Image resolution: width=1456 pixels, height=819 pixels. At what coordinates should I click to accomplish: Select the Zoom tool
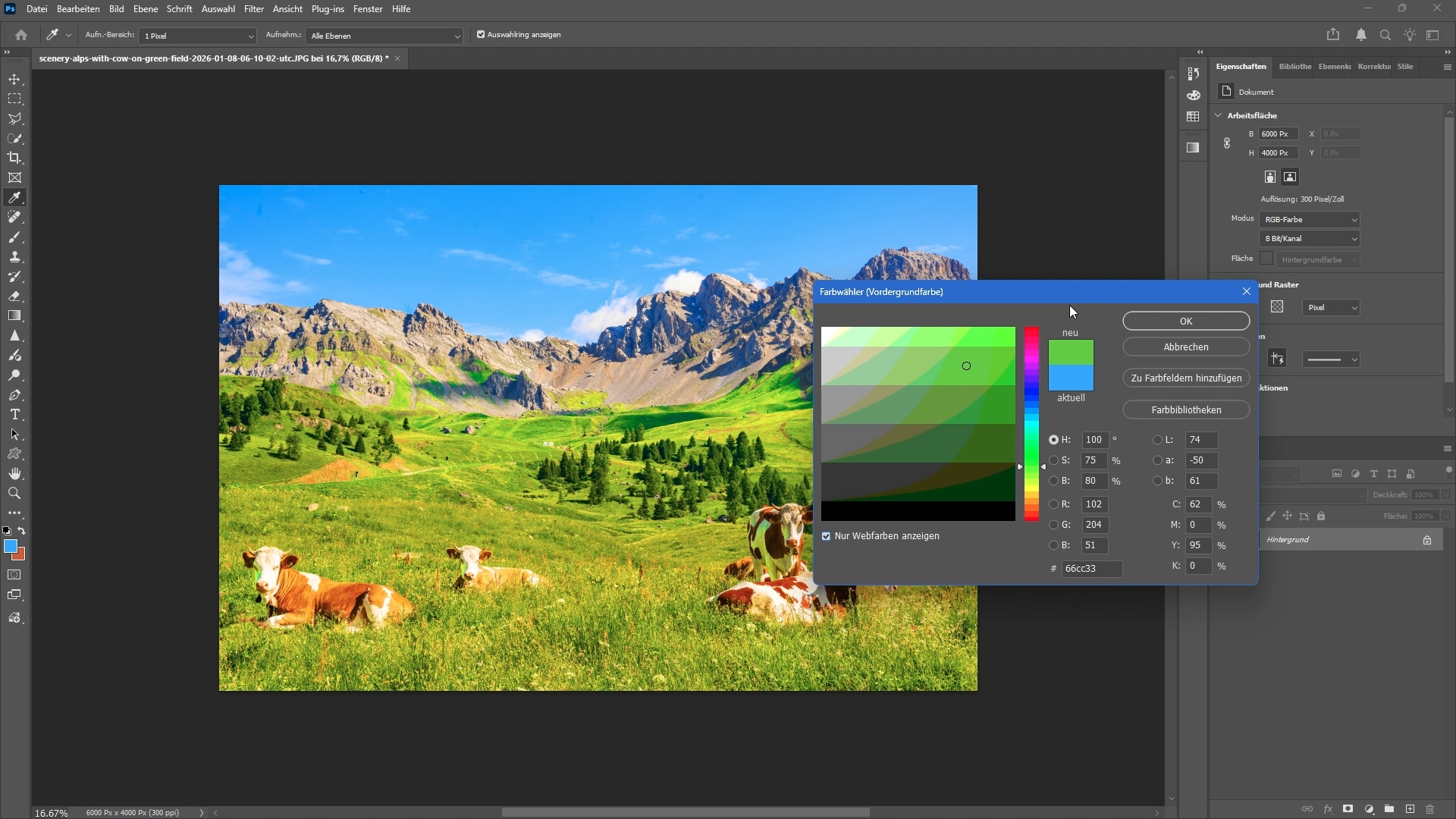pos(14,494)
